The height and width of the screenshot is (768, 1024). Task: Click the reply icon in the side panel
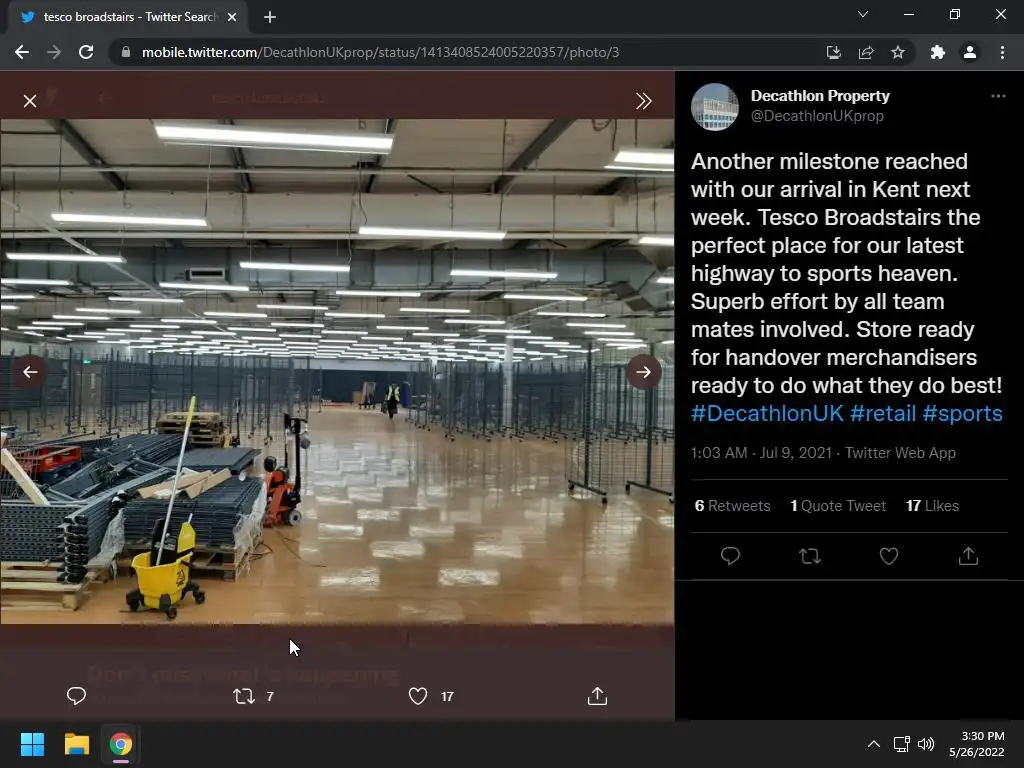730,556
